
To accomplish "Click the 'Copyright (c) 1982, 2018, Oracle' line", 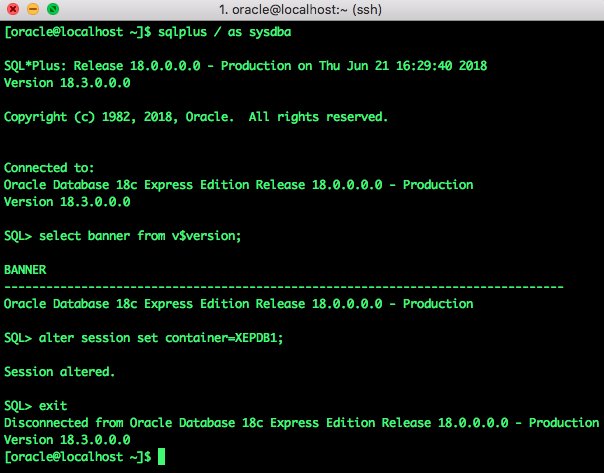I will [196, 117].
